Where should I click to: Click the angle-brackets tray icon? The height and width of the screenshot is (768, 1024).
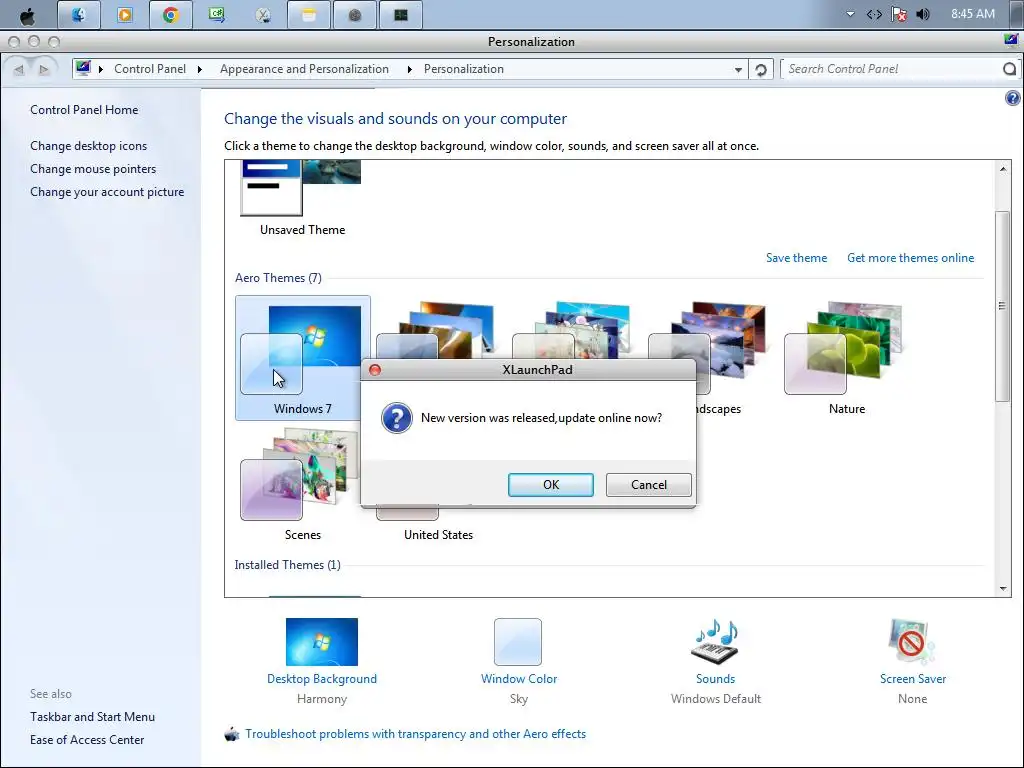(874, 14)
